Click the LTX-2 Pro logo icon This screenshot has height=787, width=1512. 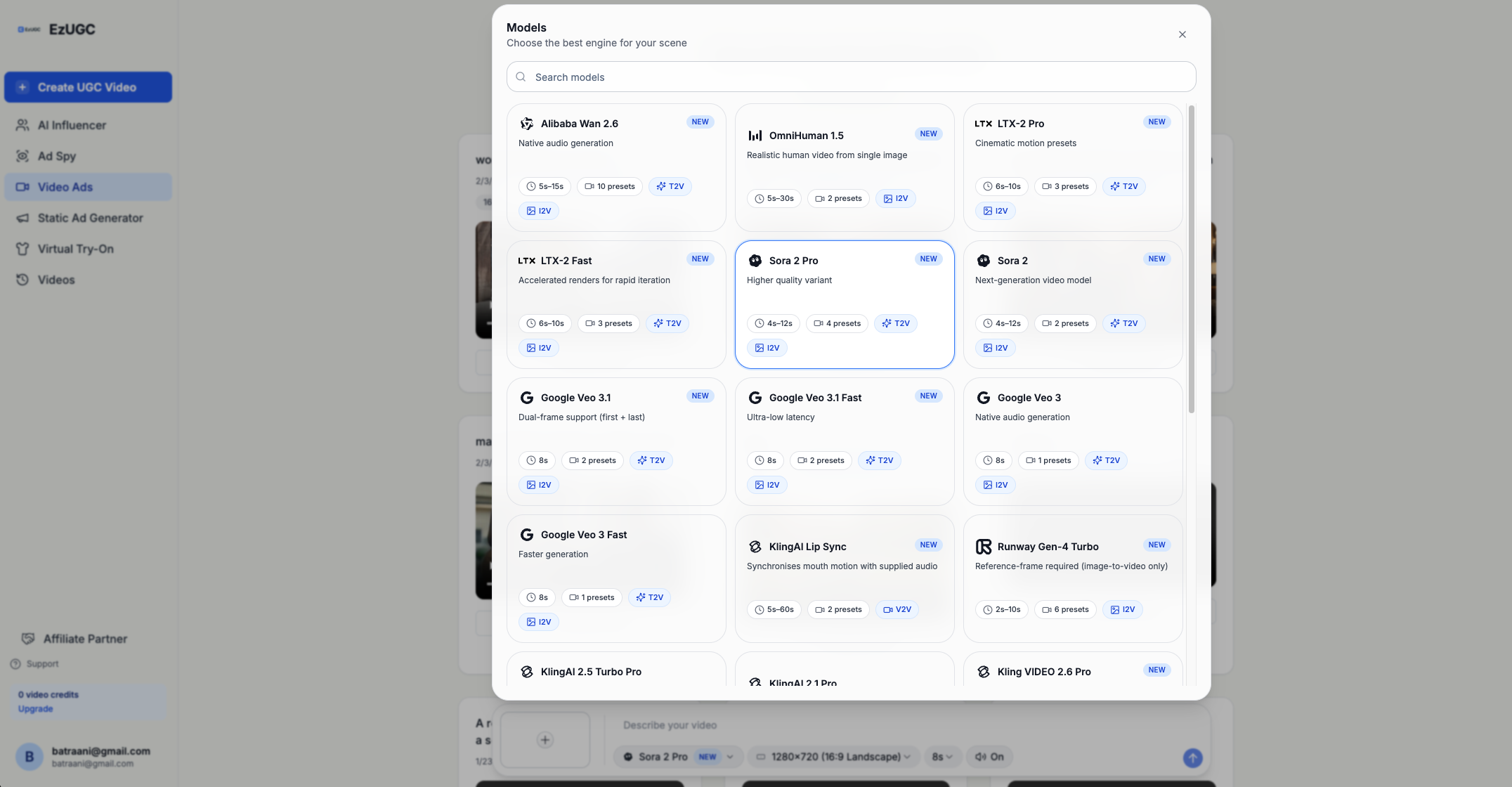pyautogui.click(x=983, y=124)
